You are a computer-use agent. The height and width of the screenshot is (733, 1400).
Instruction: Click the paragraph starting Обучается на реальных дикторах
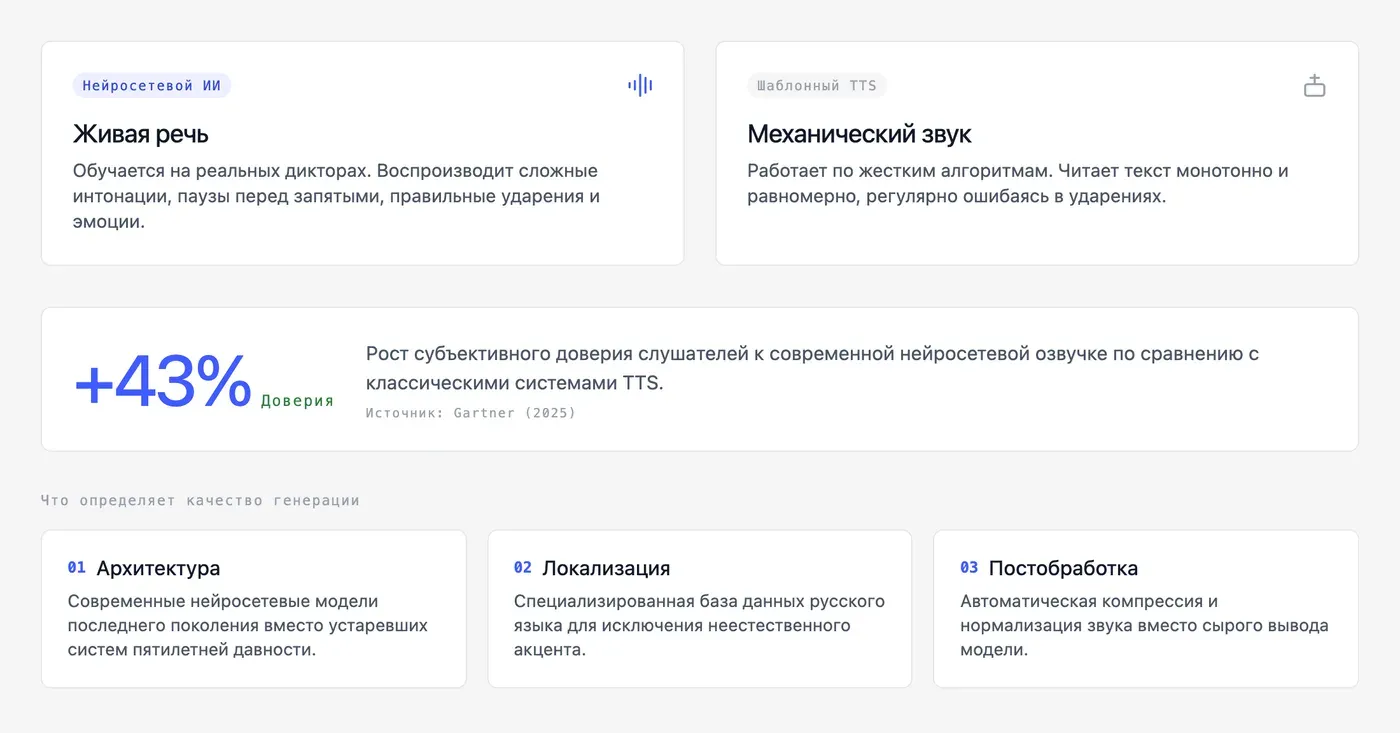337,196
